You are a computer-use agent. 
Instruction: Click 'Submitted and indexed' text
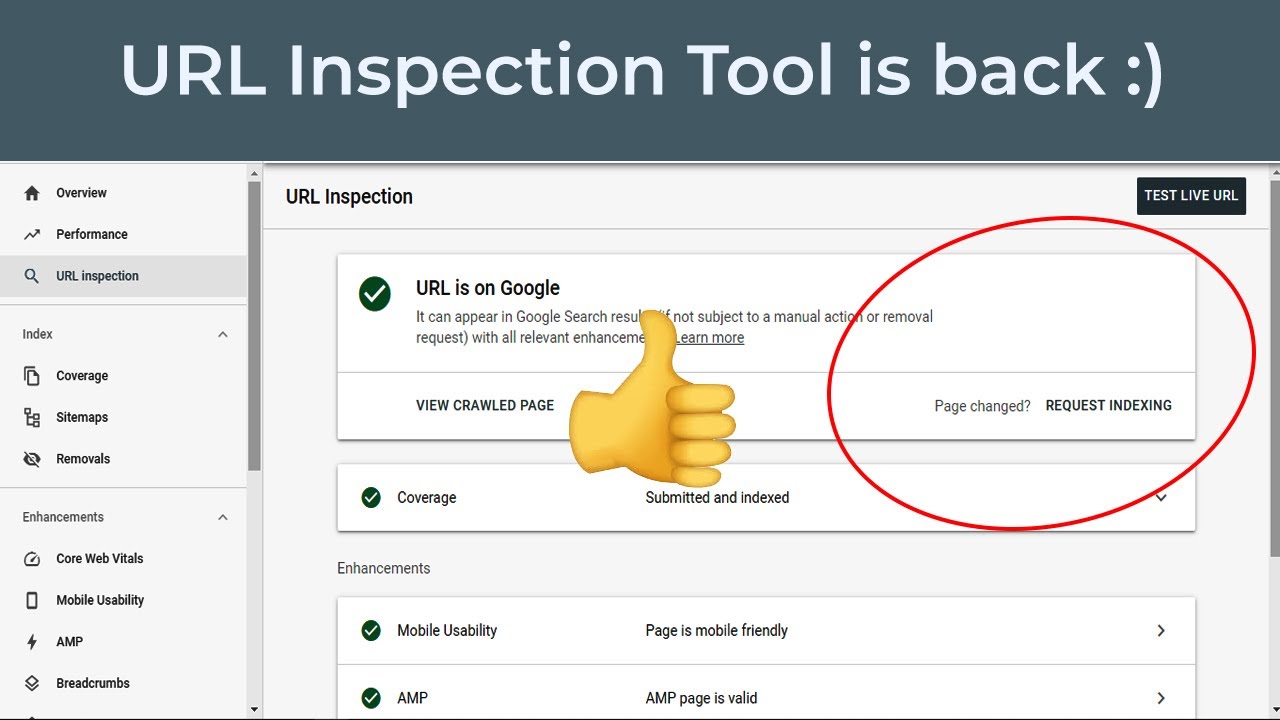pyautogui.click(x=717, y=497)
